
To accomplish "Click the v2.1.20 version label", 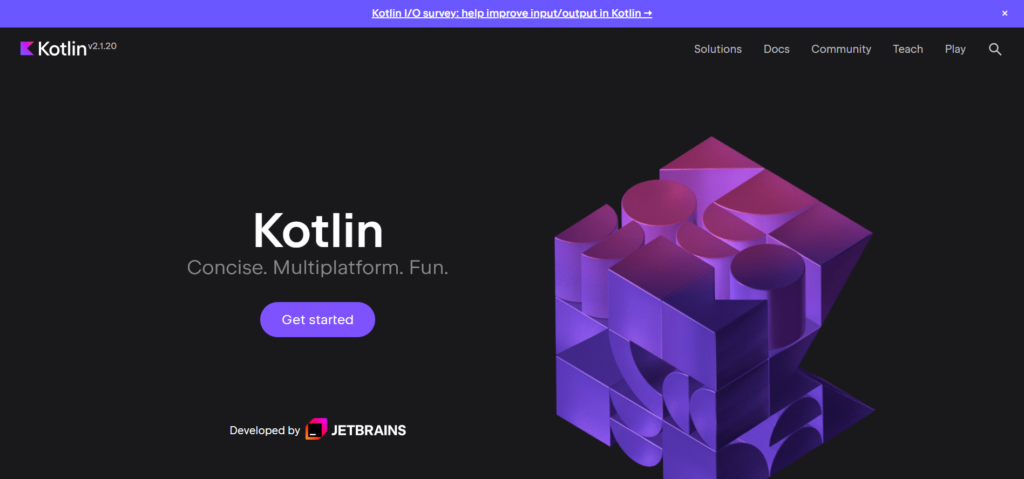I will 102,46.
